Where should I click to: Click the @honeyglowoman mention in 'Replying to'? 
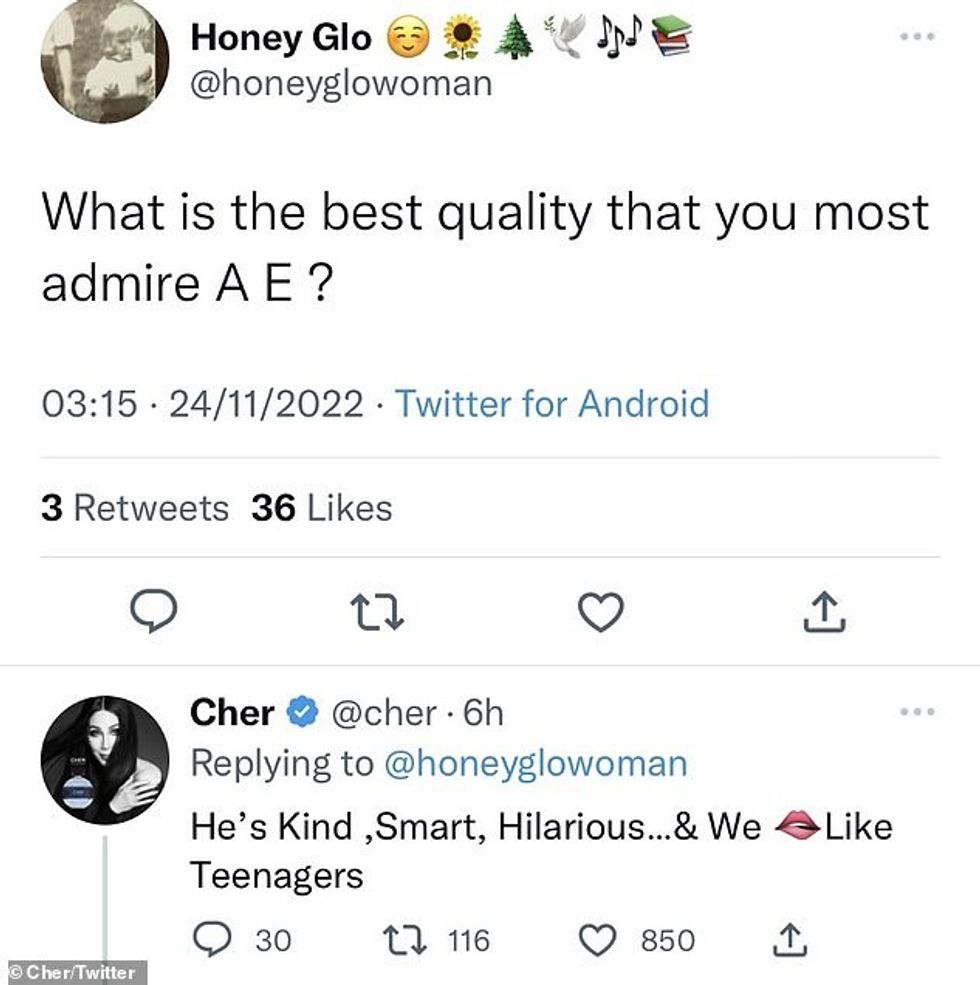[x=536, y=764]
